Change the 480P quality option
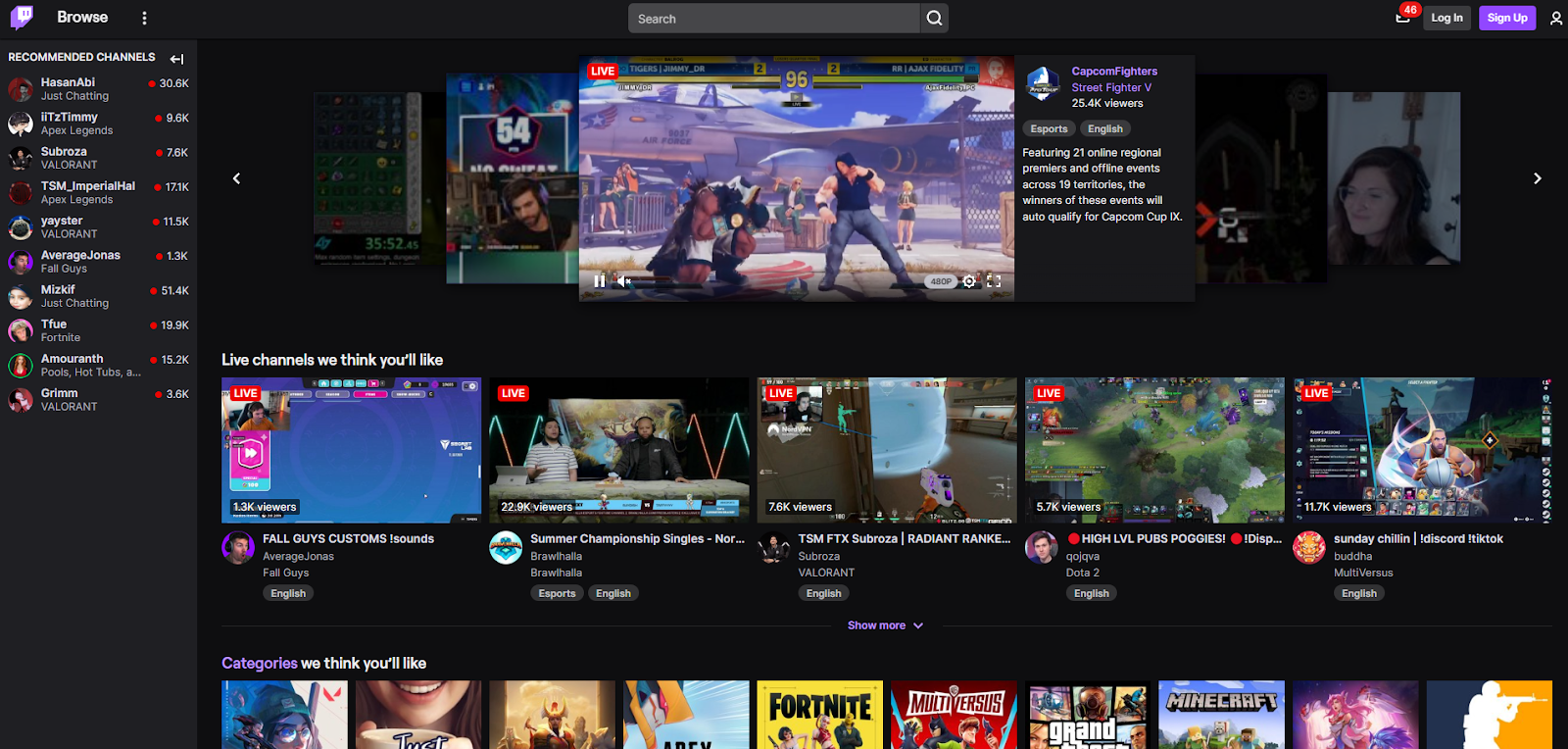 (941, 281)
